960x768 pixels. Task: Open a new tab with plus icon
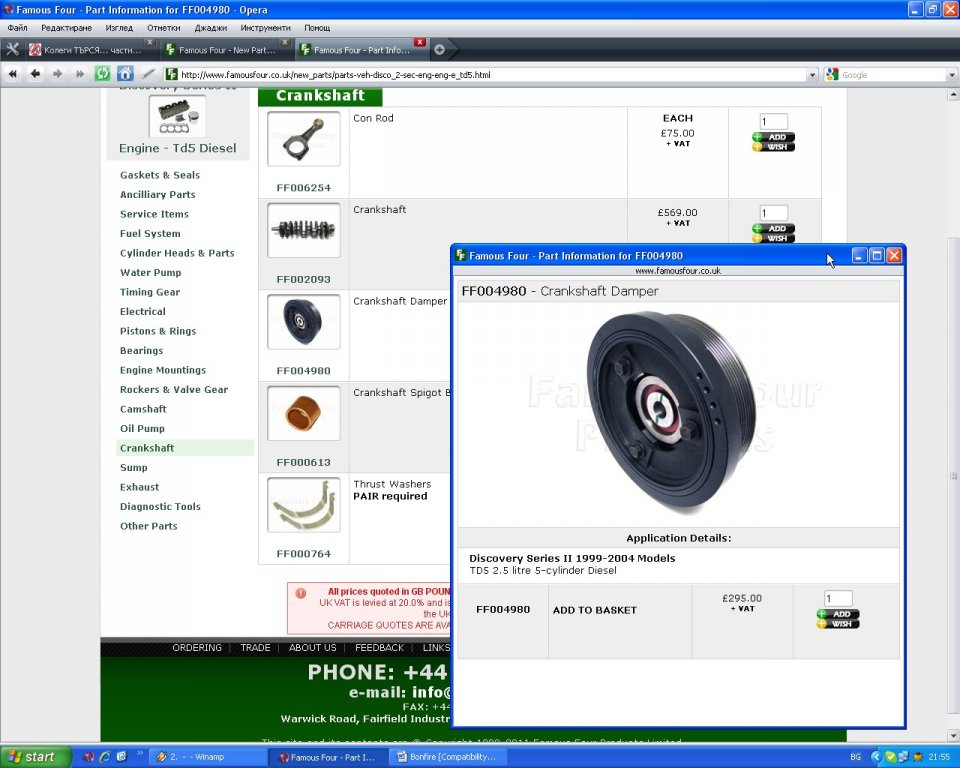439,50
